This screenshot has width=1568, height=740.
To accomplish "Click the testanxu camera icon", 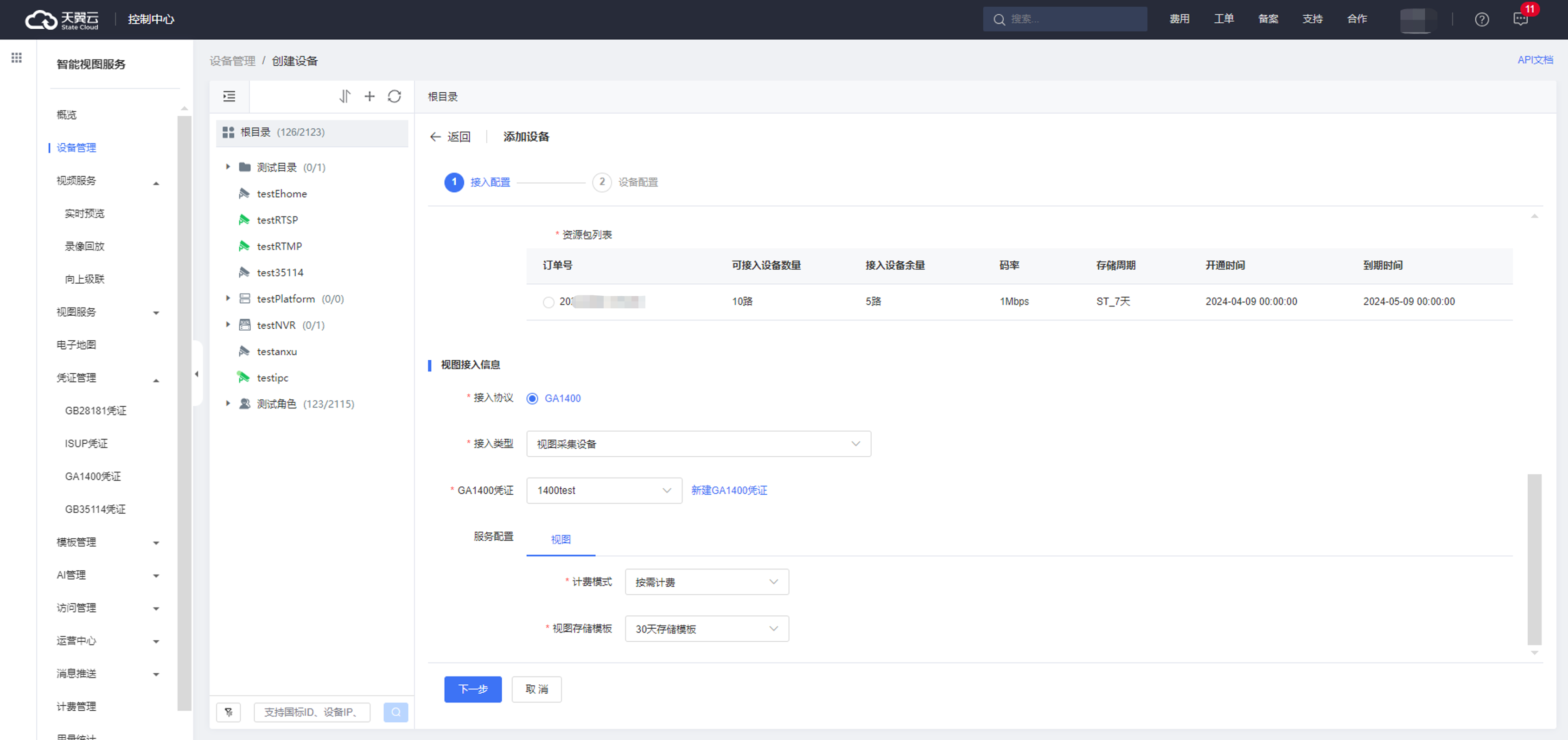I will pyautogui.click(x=244, y=351).
